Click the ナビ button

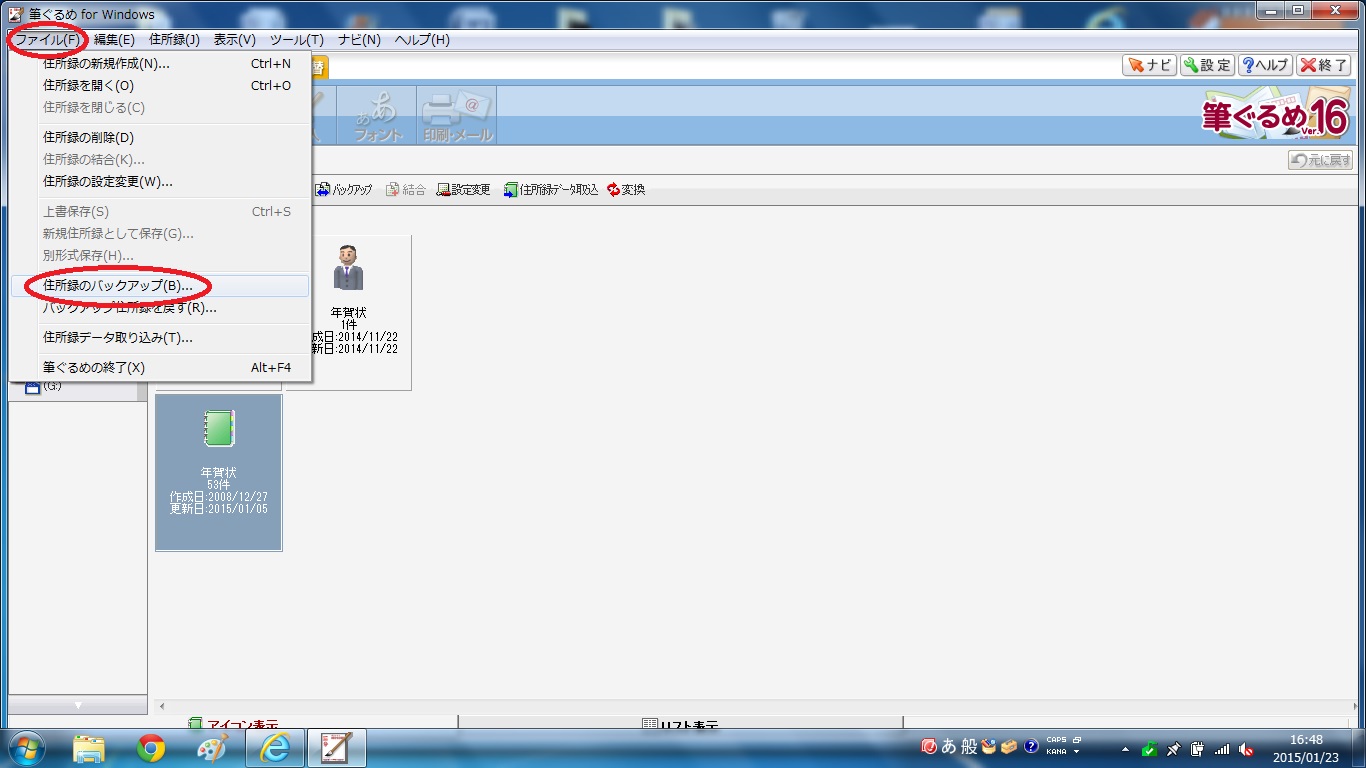1150,65
